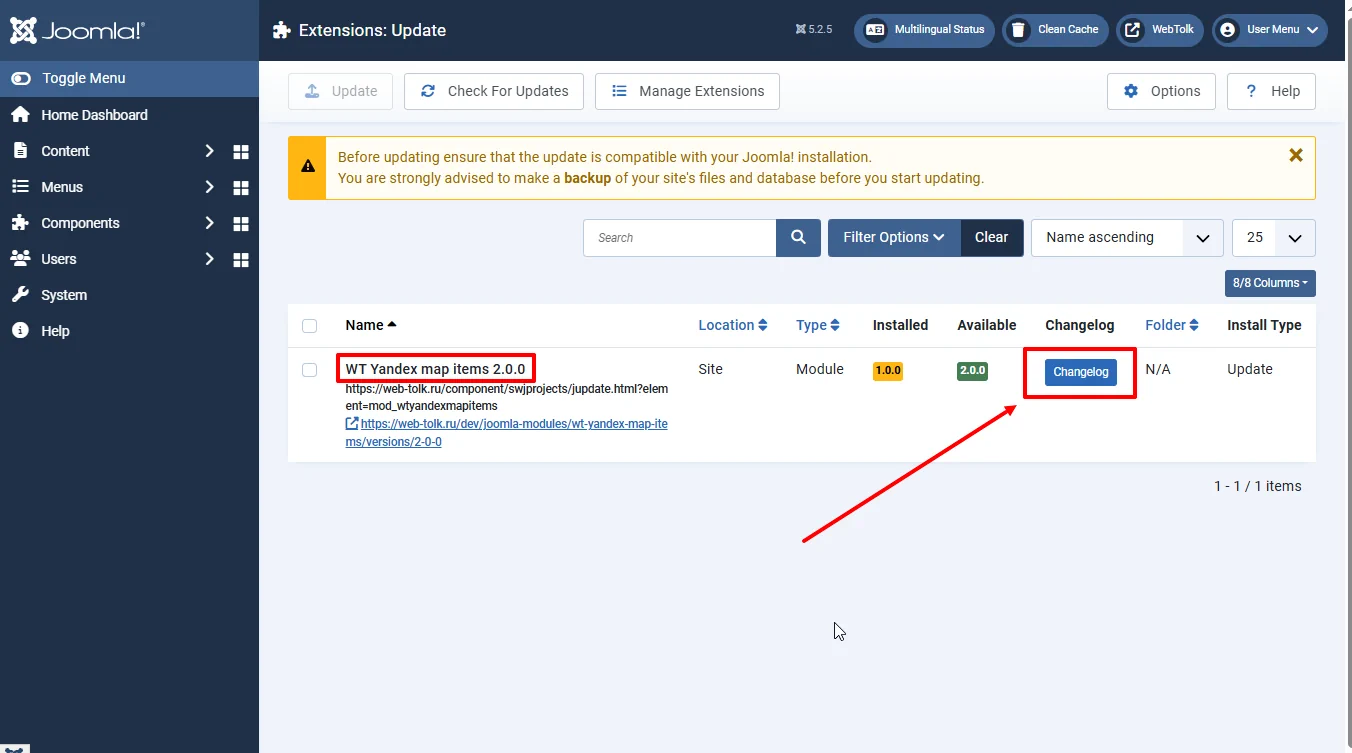Open WebTolk site link
The image size is (1352, 753).
click(x=1159, y=30)
